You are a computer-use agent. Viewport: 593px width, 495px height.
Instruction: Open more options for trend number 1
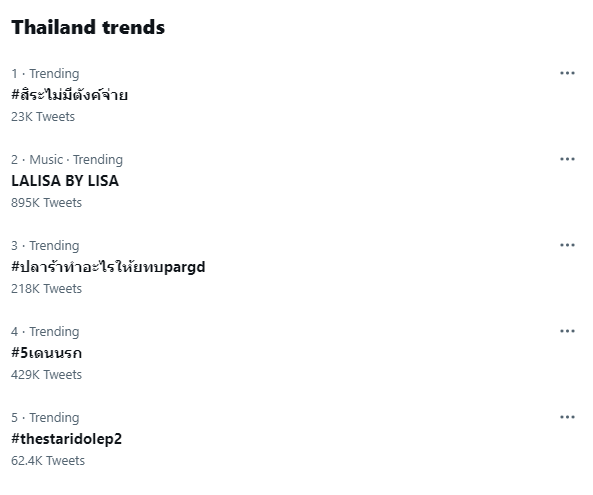coord(567,73)
